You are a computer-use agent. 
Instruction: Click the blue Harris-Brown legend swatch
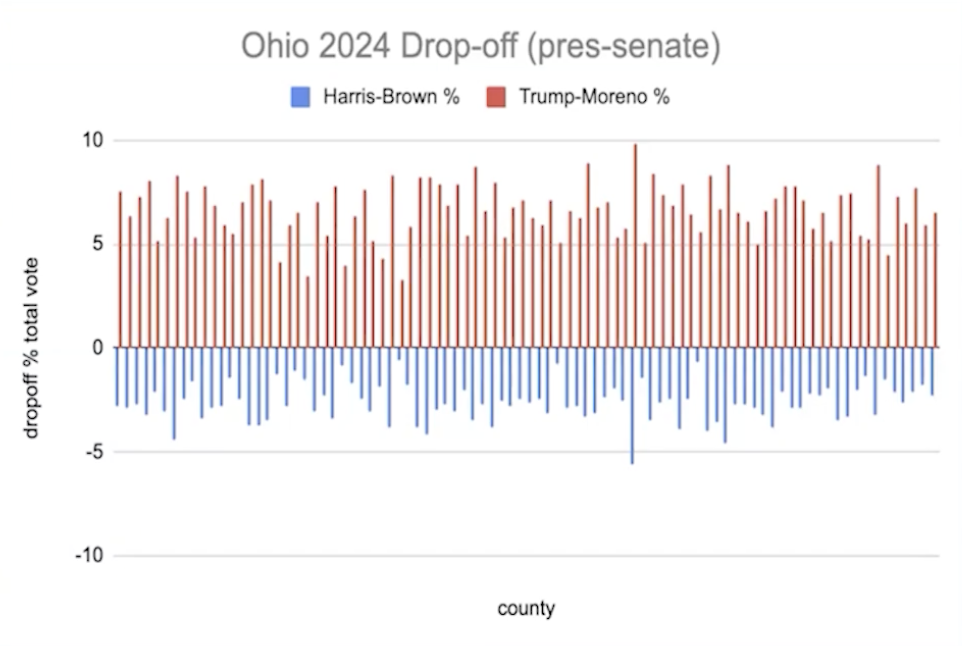[x=300, y=97]
